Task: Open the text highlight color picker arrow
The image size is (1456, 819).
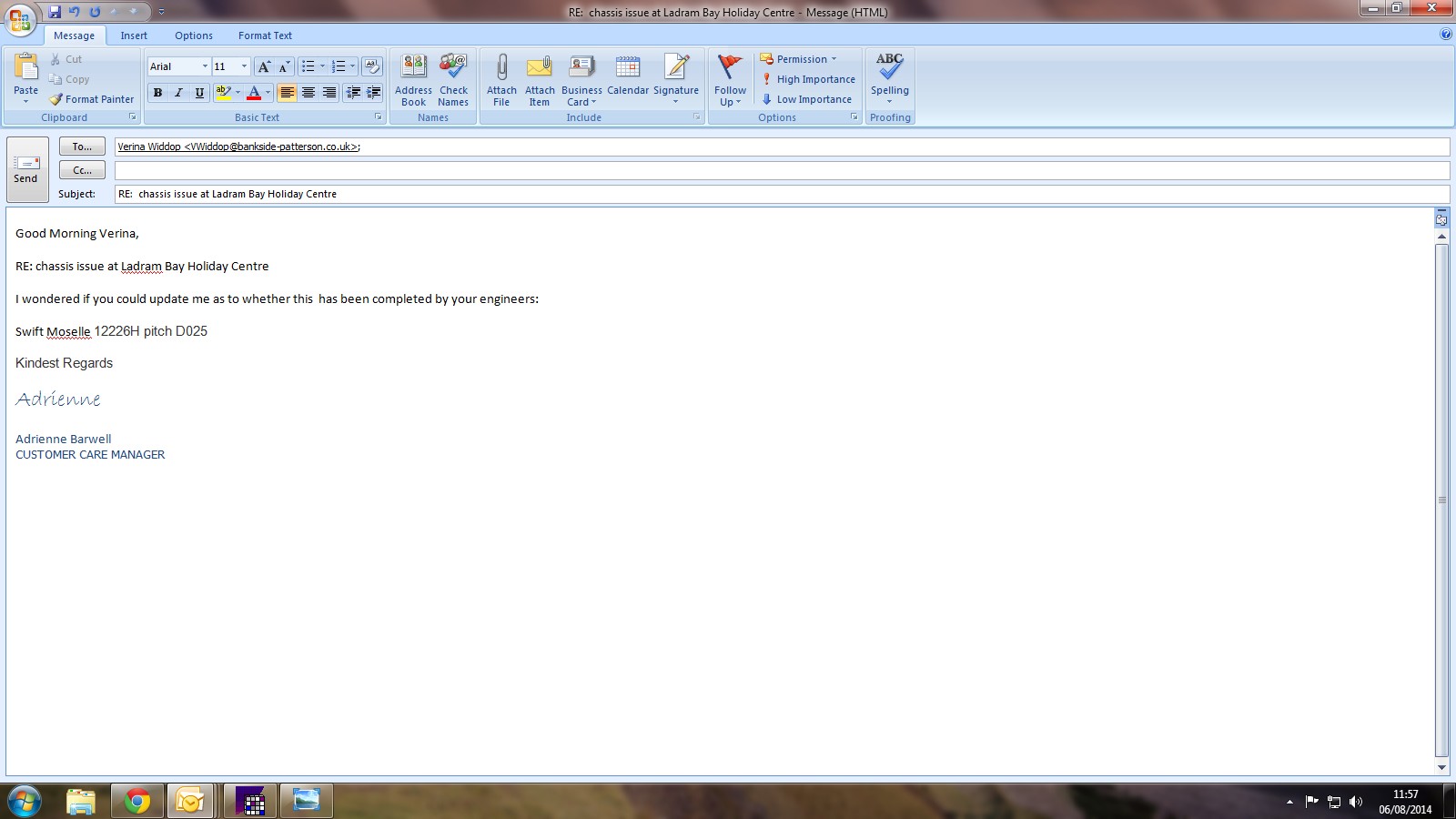Action: [238, 93]
